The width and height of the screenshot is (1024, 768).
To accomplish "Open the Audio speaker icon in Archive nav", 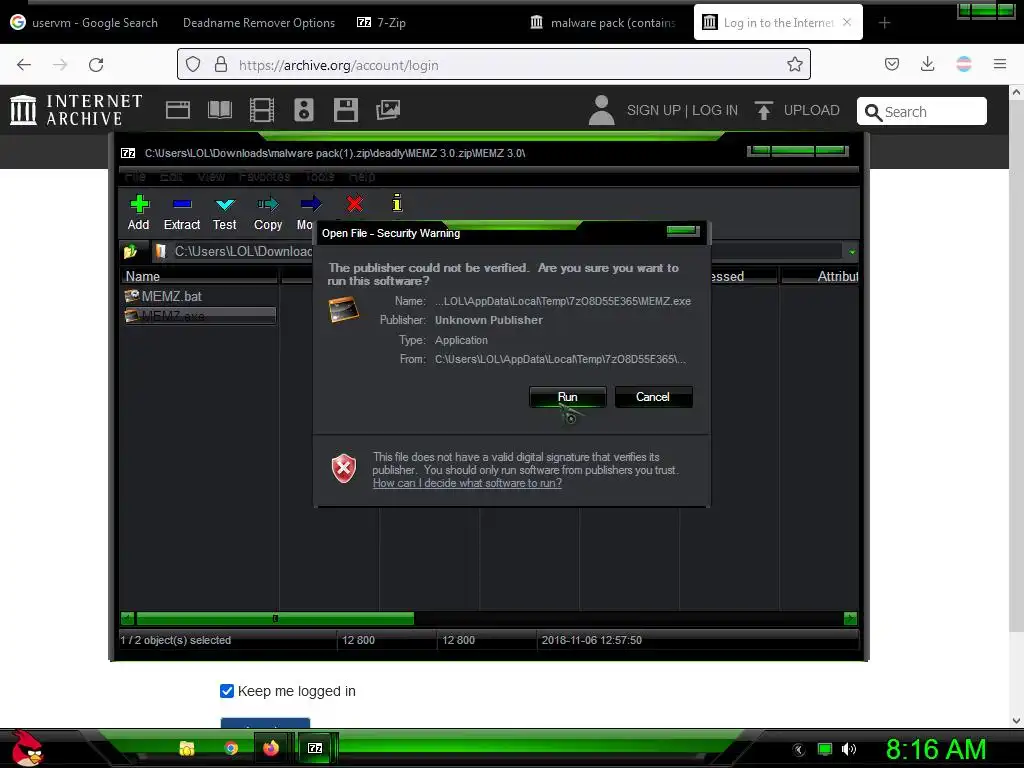I will coord(304,110).
